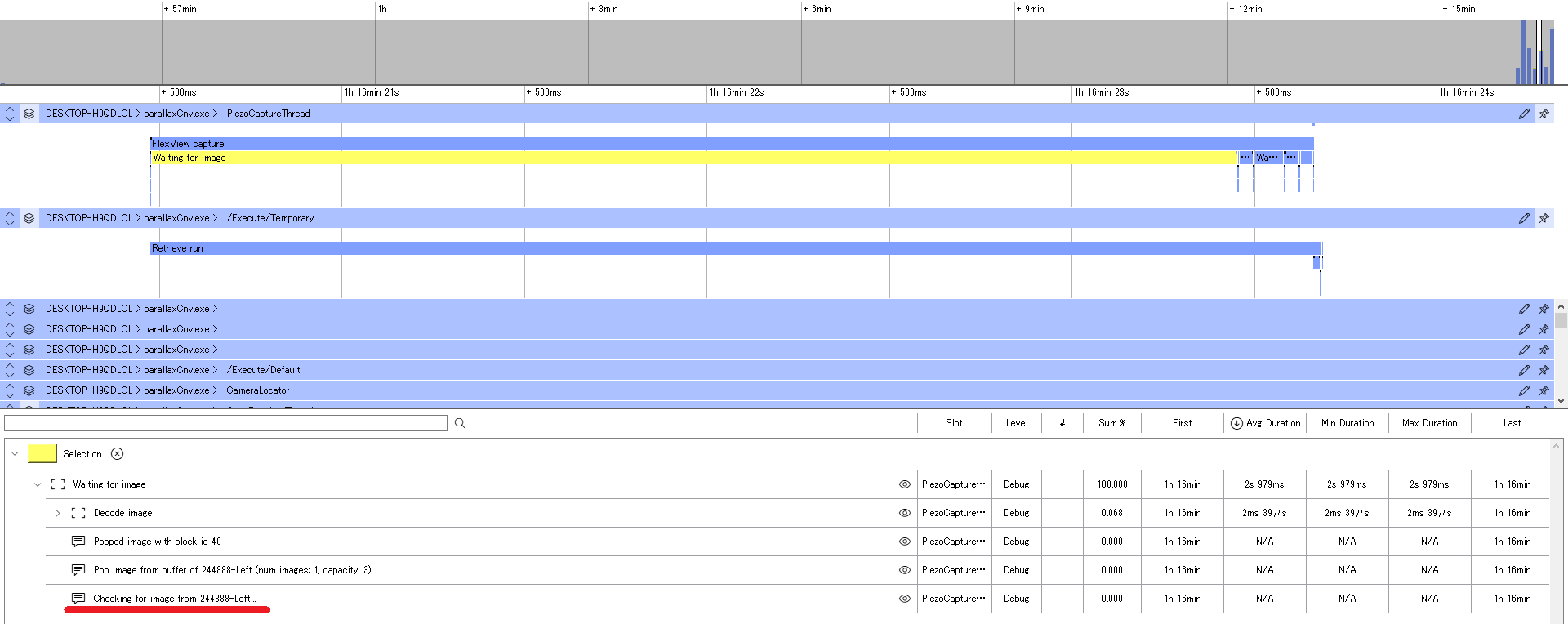Pin the PiezoCaptureThread track
The height and width of the screenshot is (624, 1568).
coord(1543,114)
